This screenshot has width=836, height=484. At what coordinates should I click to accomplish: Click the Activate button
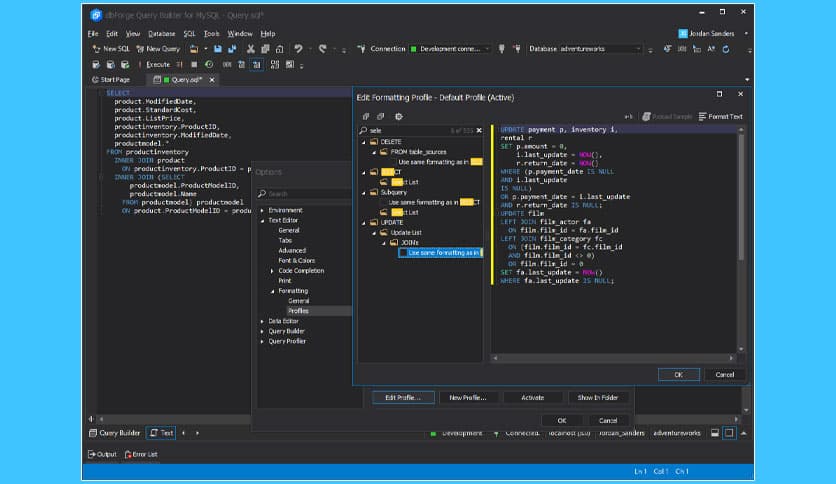533,398
